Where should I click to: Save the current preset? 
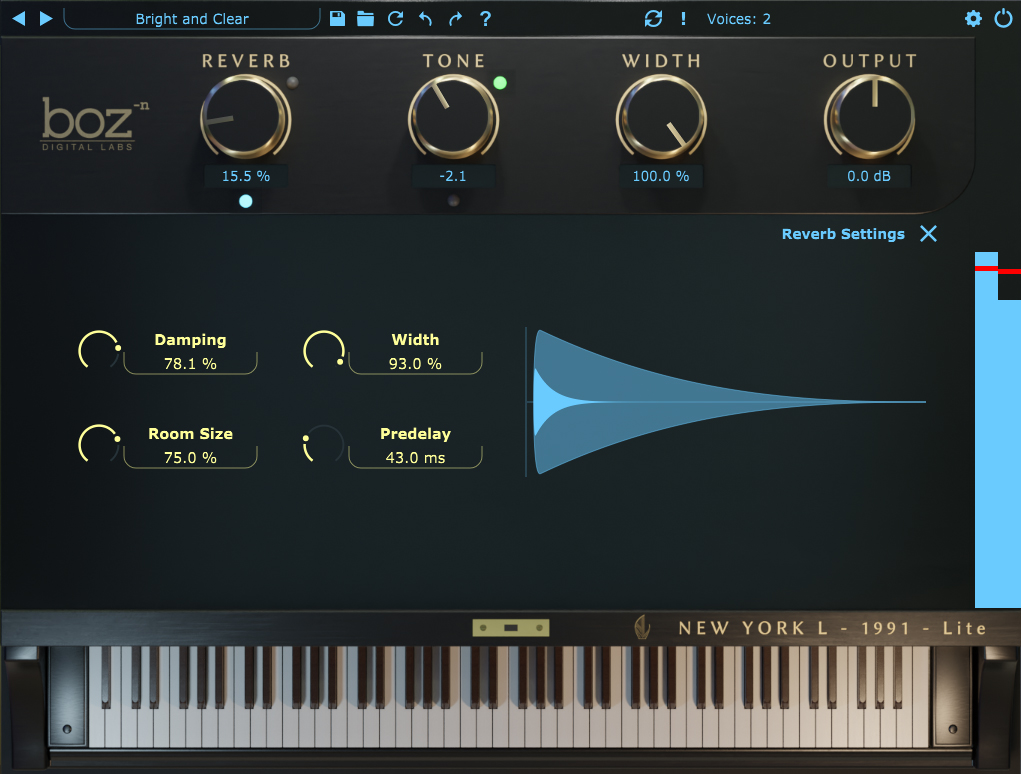337,18
